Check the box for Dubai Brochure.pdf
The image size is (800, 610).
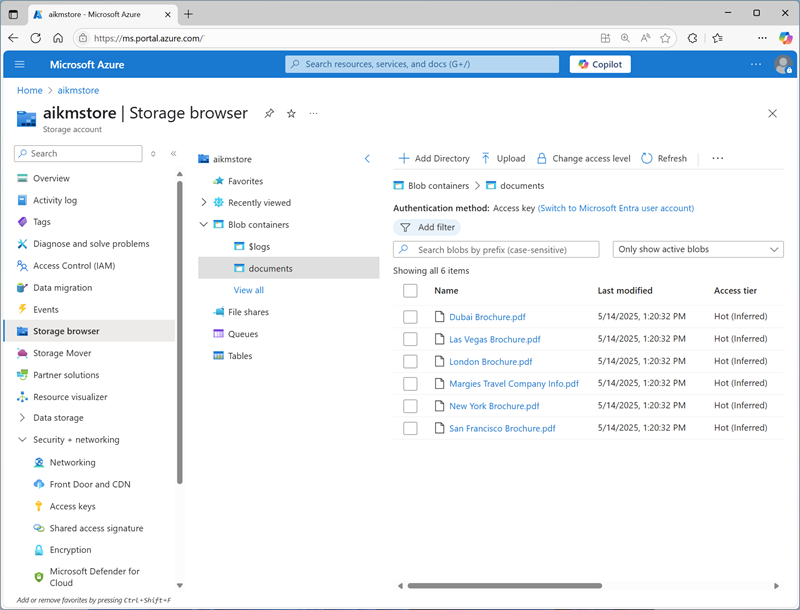tap(410, 317)
